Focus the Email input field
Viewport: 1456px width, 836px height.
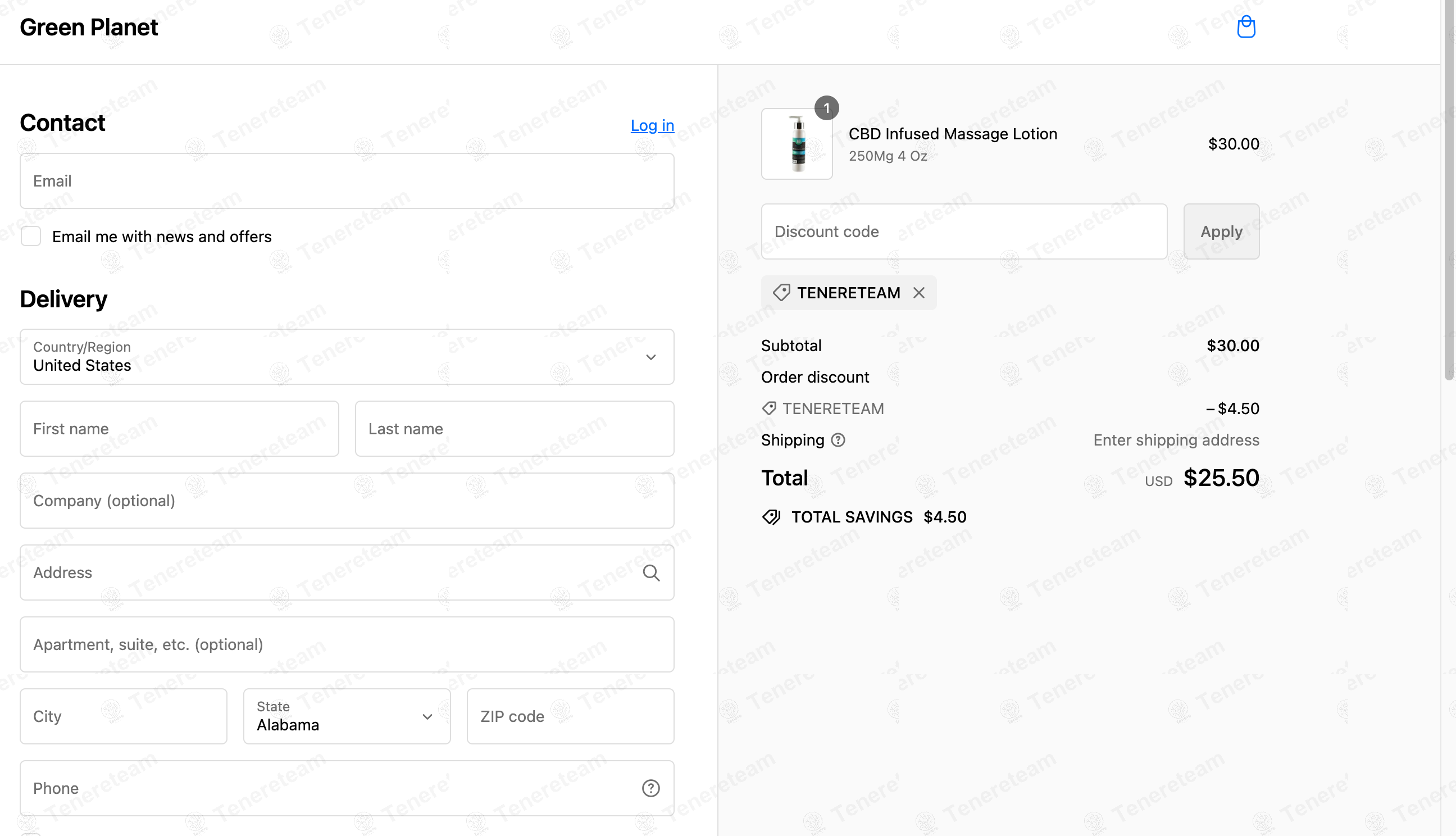pos(347,181)
